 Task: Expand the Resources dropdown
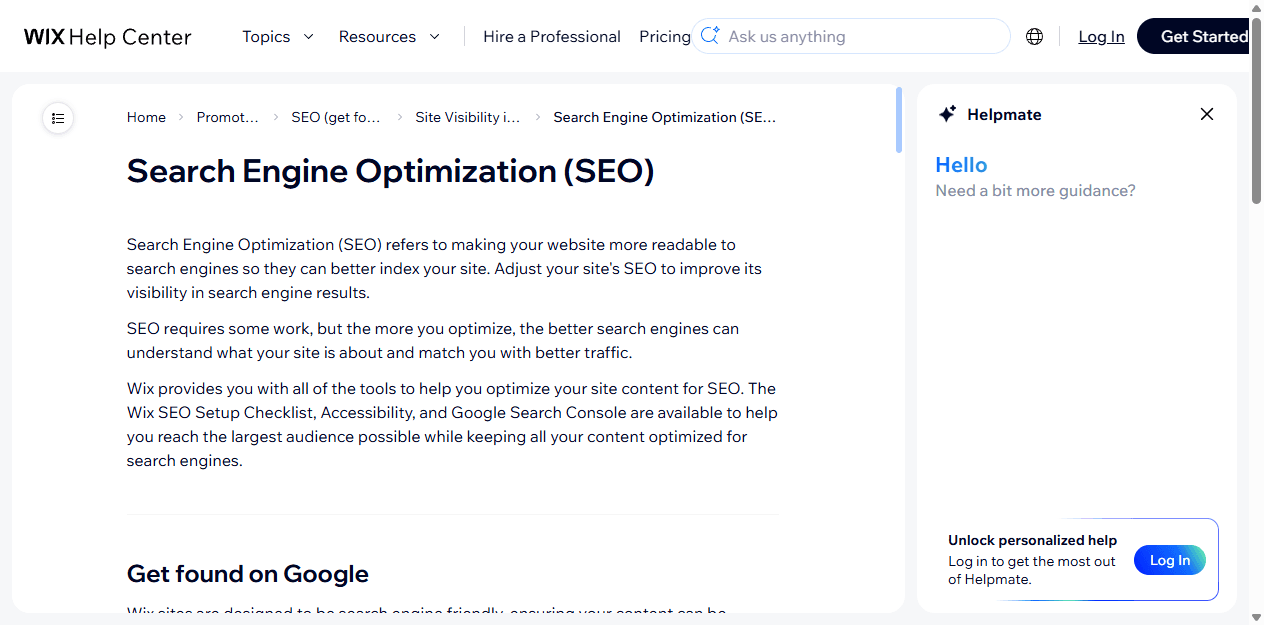coord(389,37)
